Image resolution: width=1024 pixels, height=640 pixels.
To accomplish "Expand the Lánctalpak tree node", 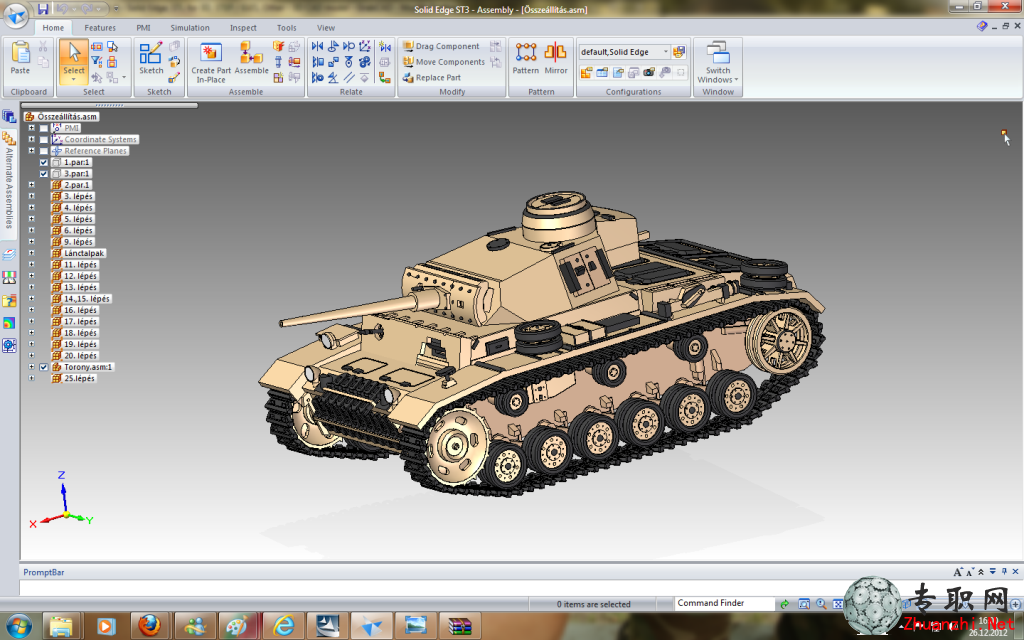I will pyautogui.click(x=31, y=253).
